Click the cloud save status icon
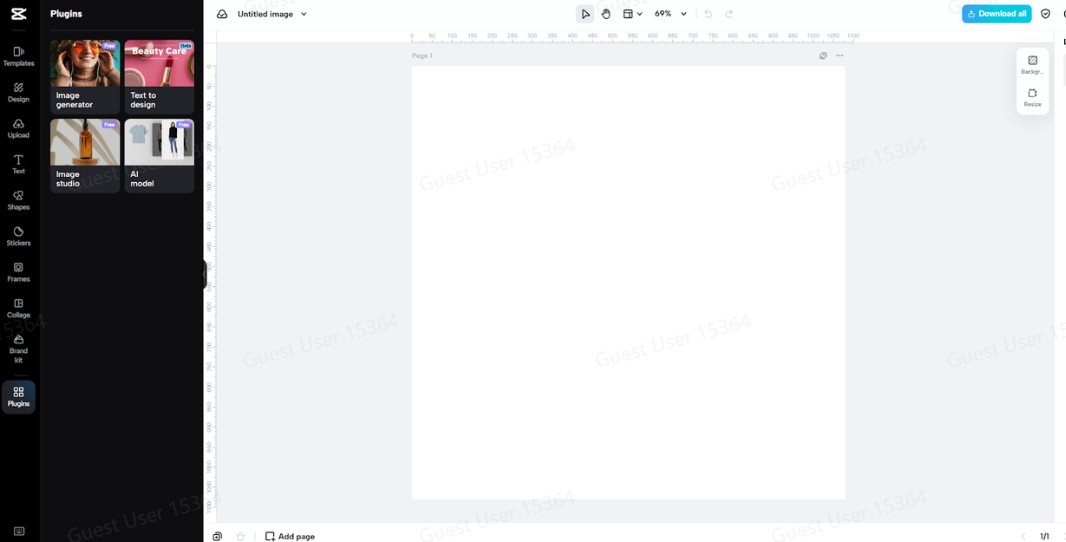The width and height of the screenshot is (1066, 542). pyautogui.click(x=222, y=14)
